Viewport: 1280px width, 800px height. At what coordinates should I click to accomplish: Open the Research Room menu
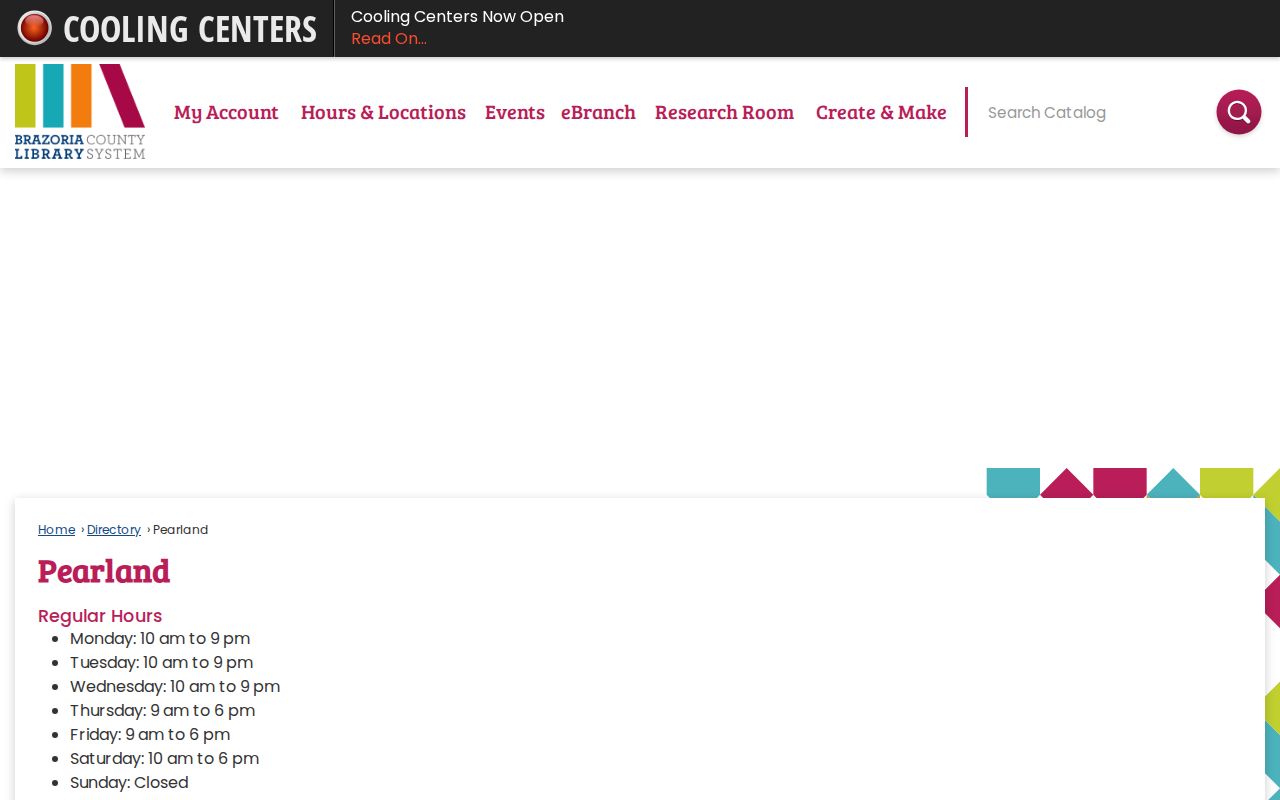724,112
